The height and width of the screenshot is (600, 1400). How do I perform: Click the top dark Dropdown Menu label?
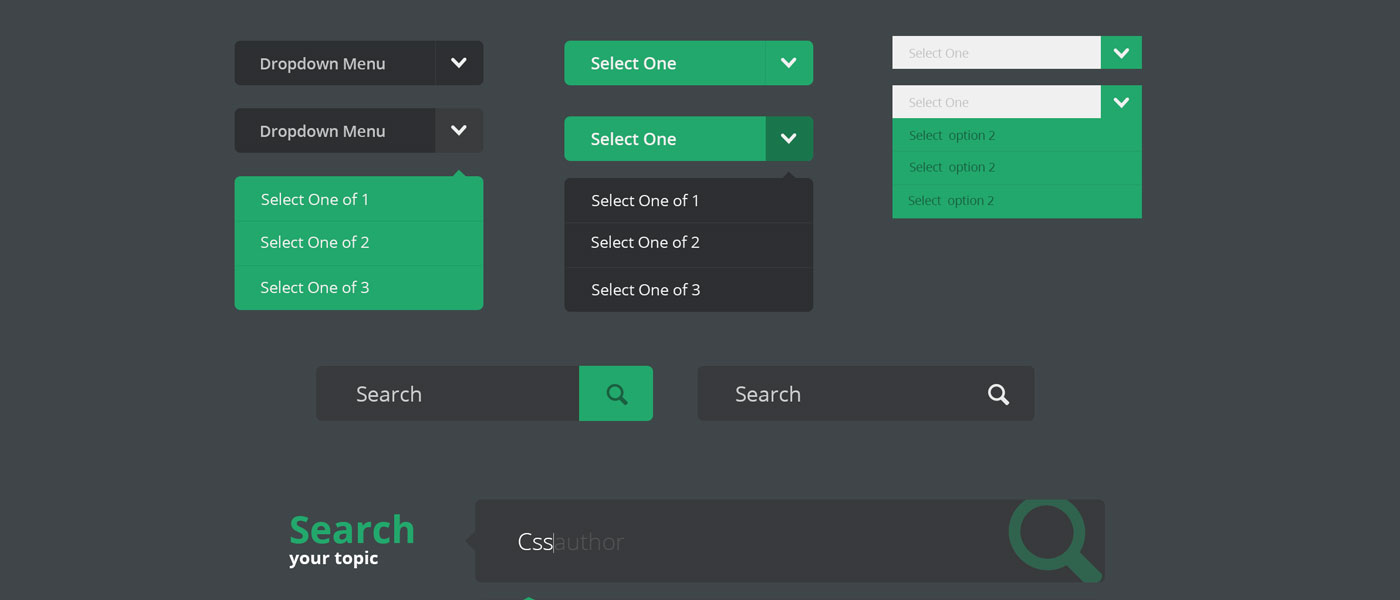pos(322,63)
